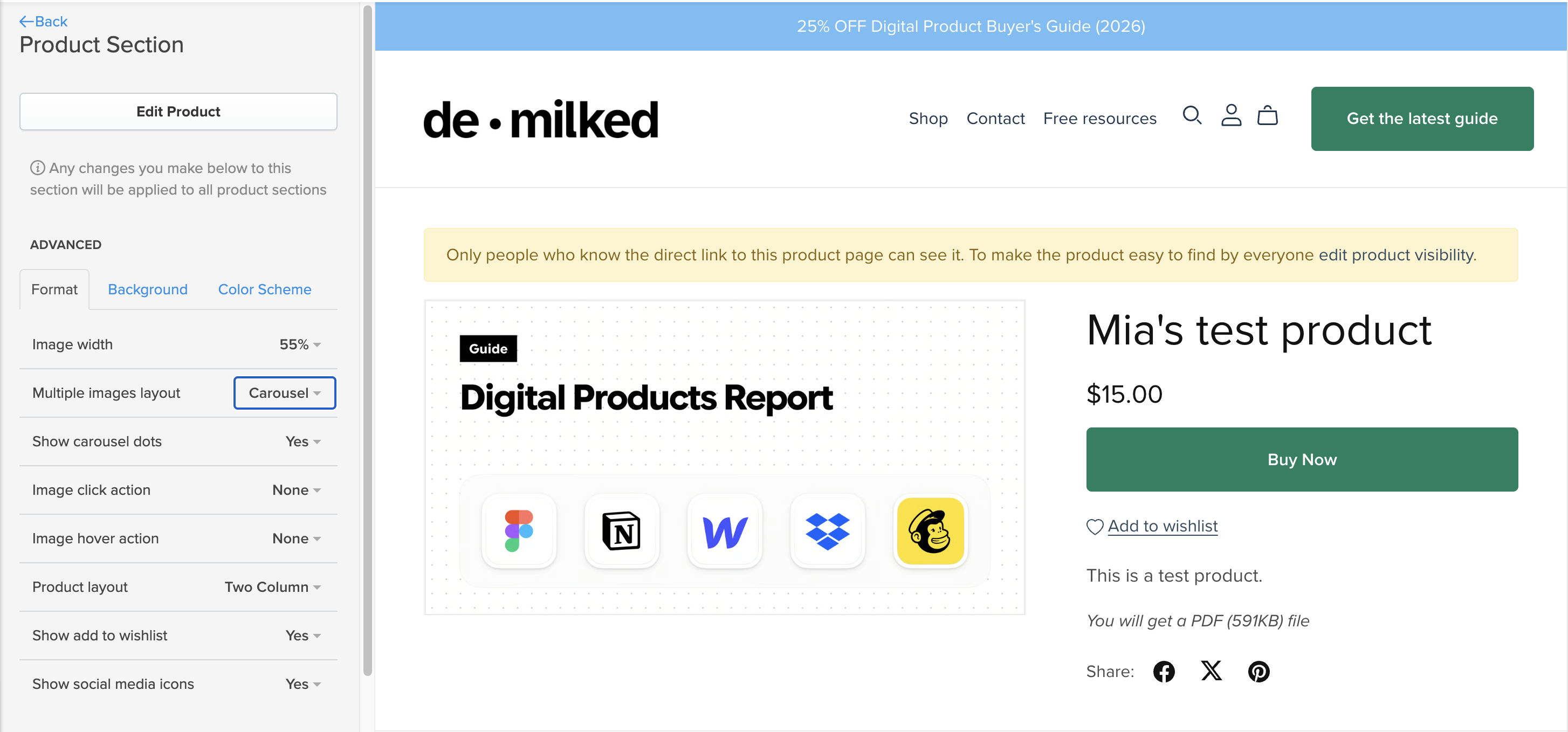Select the Format tab
1568x732 pixels.
[x=54, y=289]
